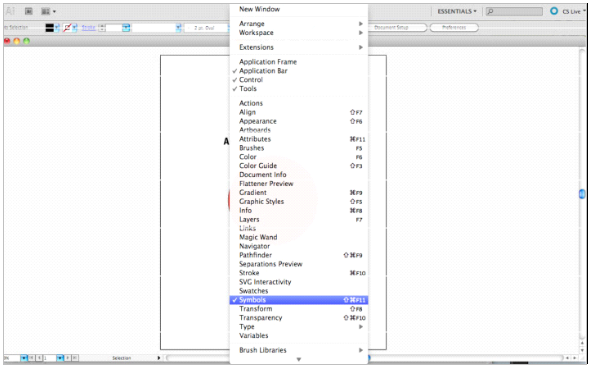The width and height of the screenshot is (590, 367).
Task: Open the Graphic Styles panel
Action: coord(299,201)
